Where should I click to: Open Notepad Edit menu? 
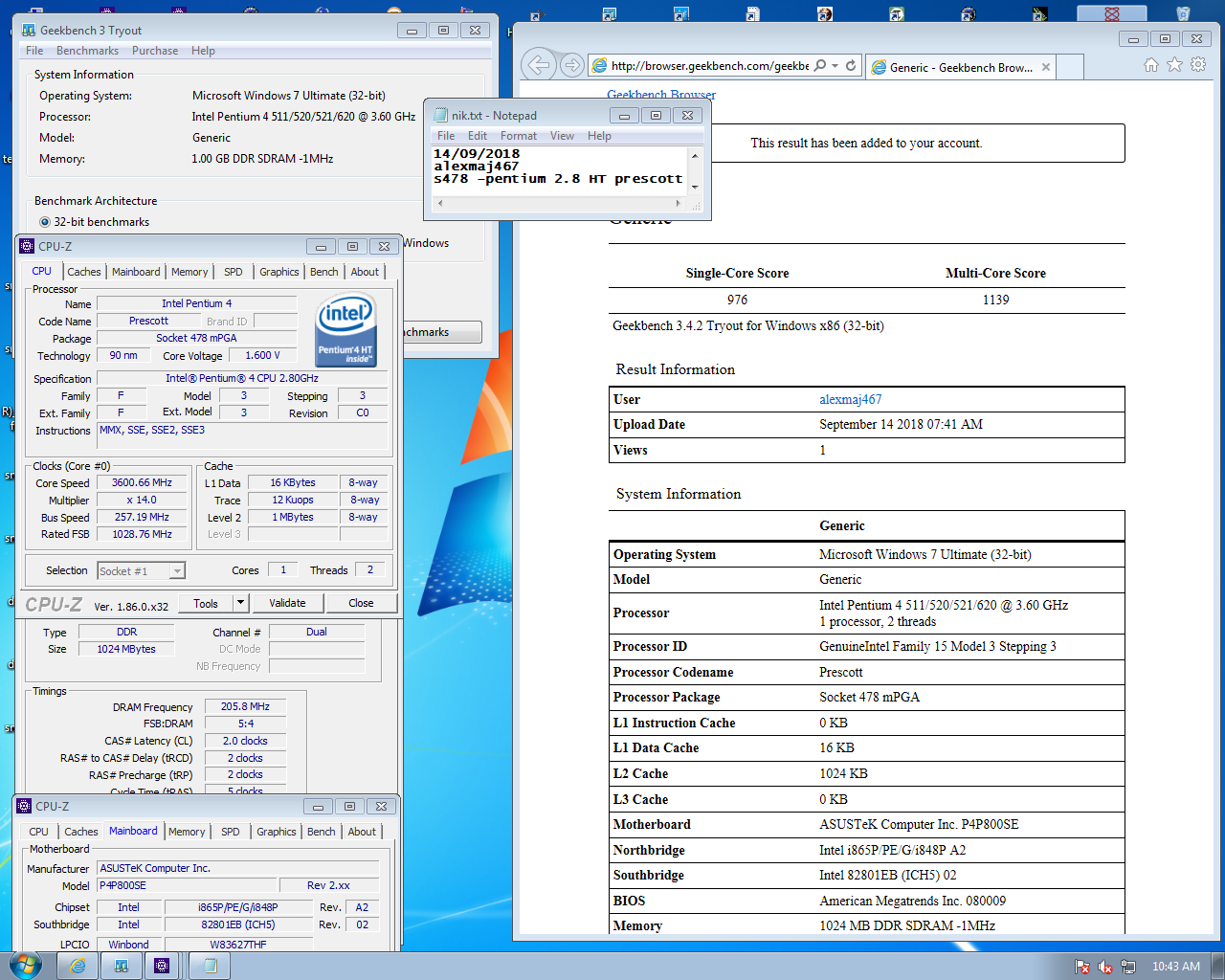(x=478, y=136)
